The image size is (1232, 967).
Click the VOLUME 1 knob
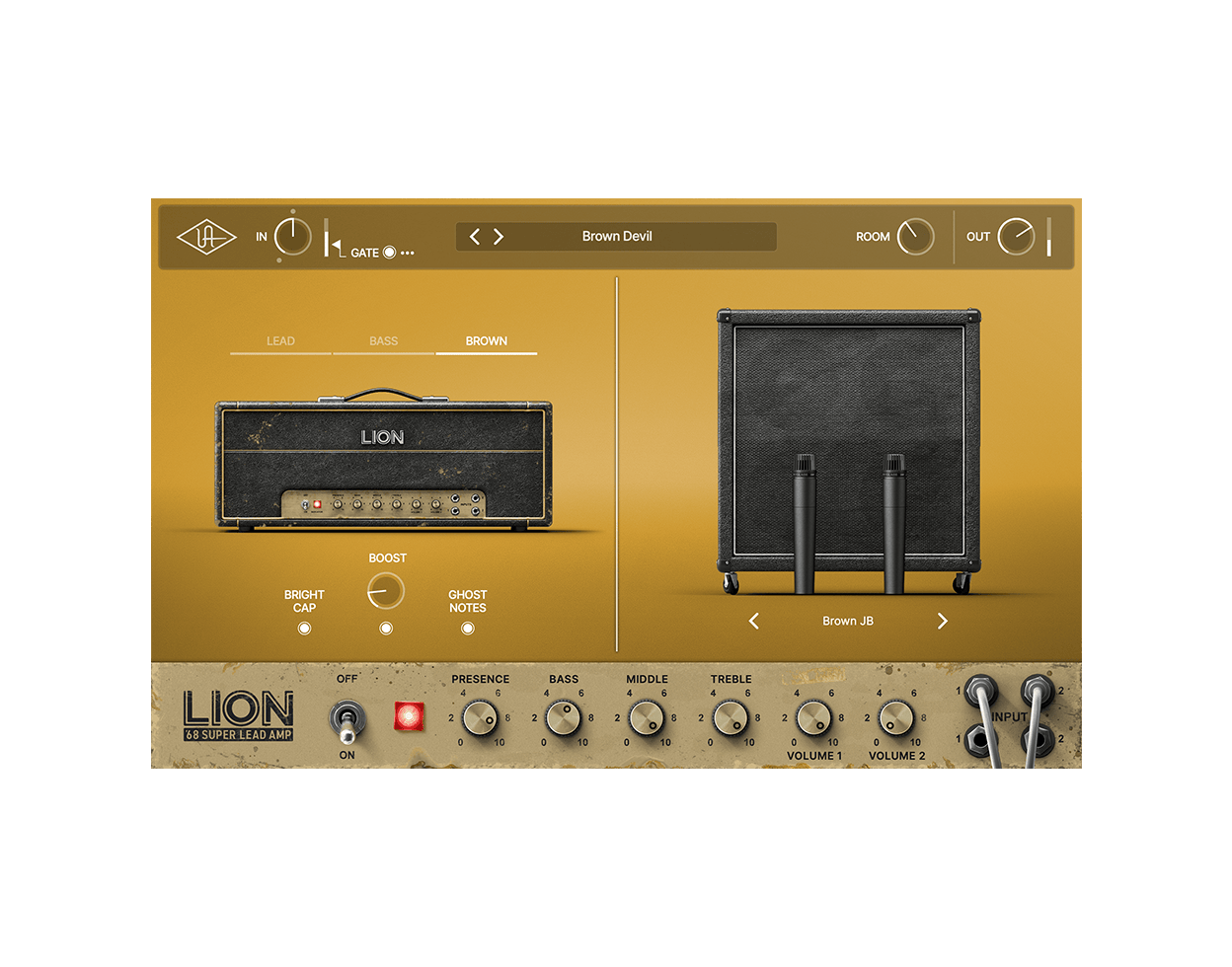point(813,718)
